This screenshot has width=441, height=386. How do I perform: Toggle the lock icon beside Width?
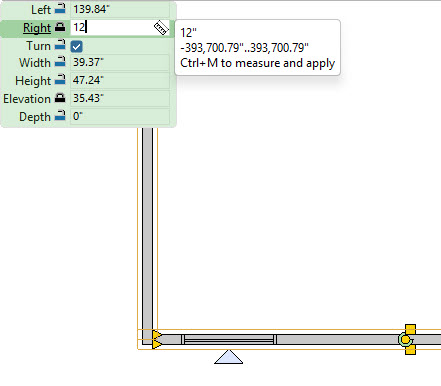(60, 61)
